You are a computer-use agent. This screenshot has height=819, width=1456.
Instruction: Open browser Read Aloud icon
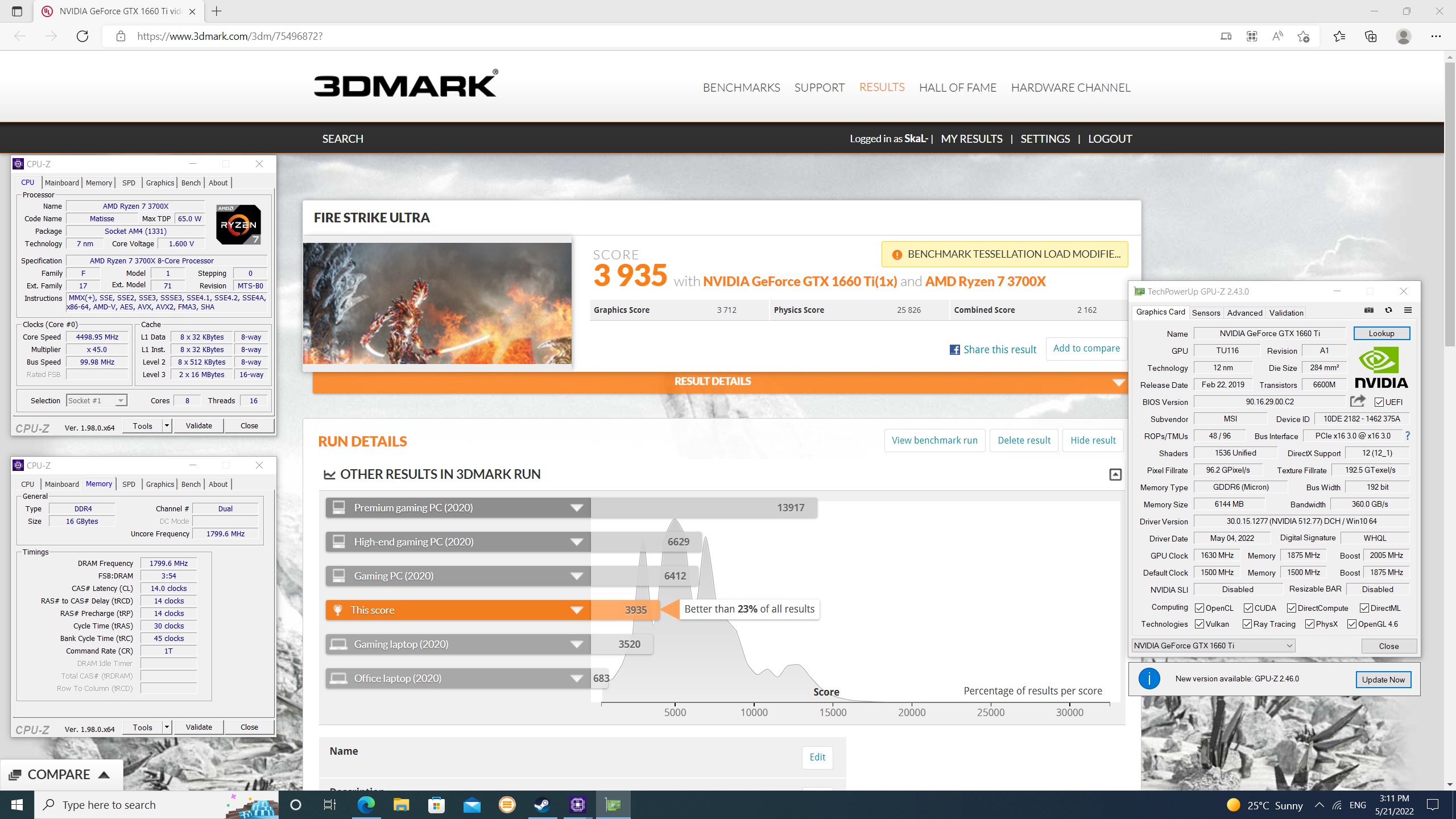pos(1277,36)
